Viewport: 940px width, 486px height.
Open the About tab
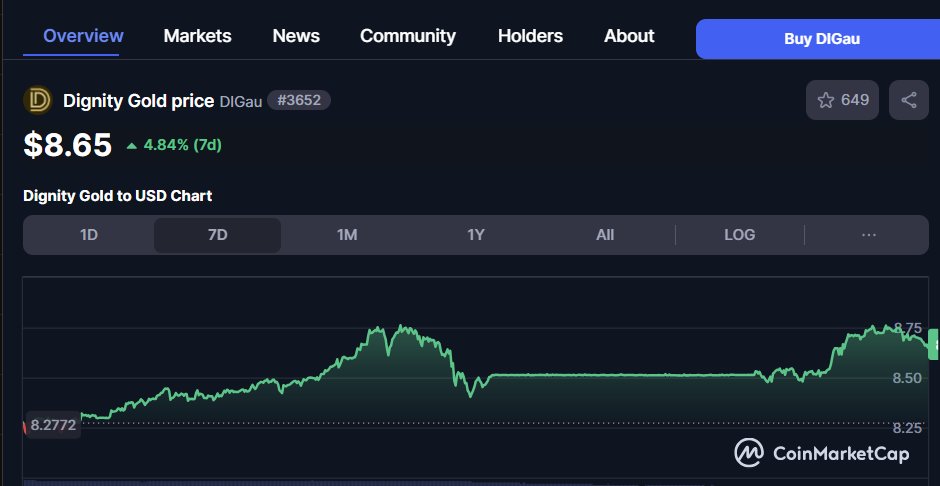click(629, 36)
